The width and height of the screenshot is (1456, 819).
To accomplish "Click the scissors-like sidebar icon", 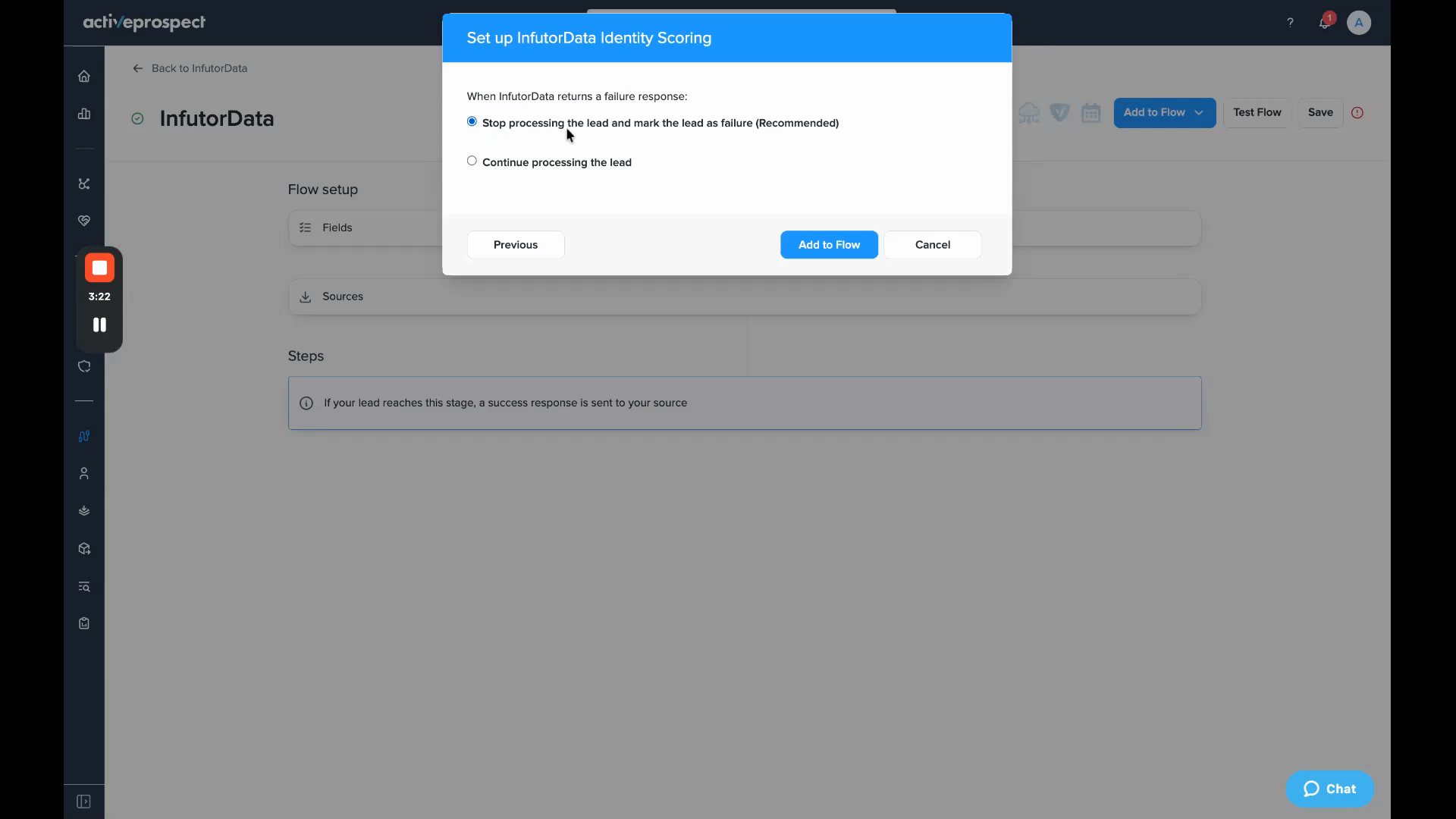I will 84,184.
